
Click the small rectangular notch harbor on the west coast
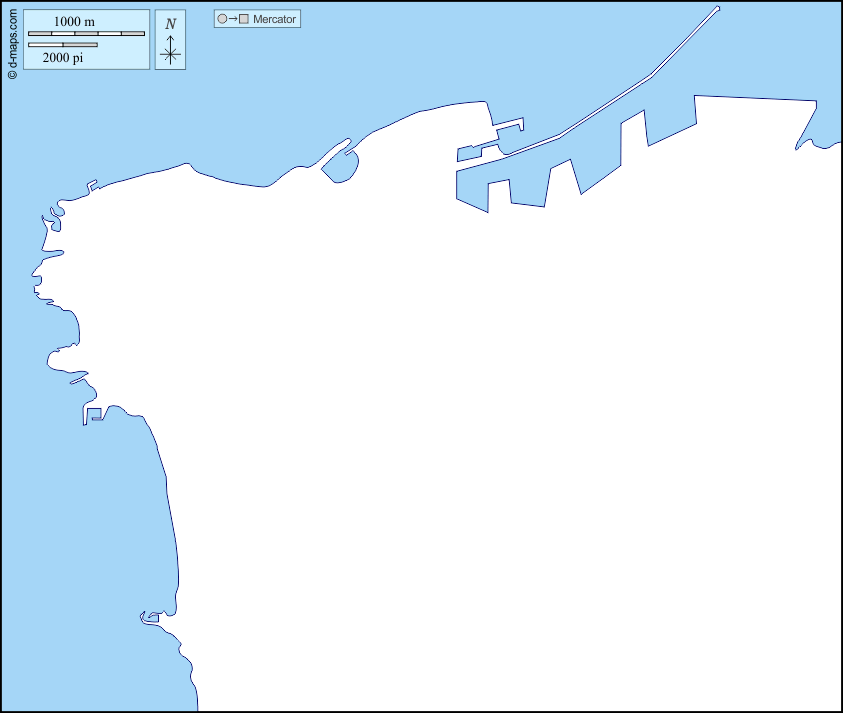[93, 415]
